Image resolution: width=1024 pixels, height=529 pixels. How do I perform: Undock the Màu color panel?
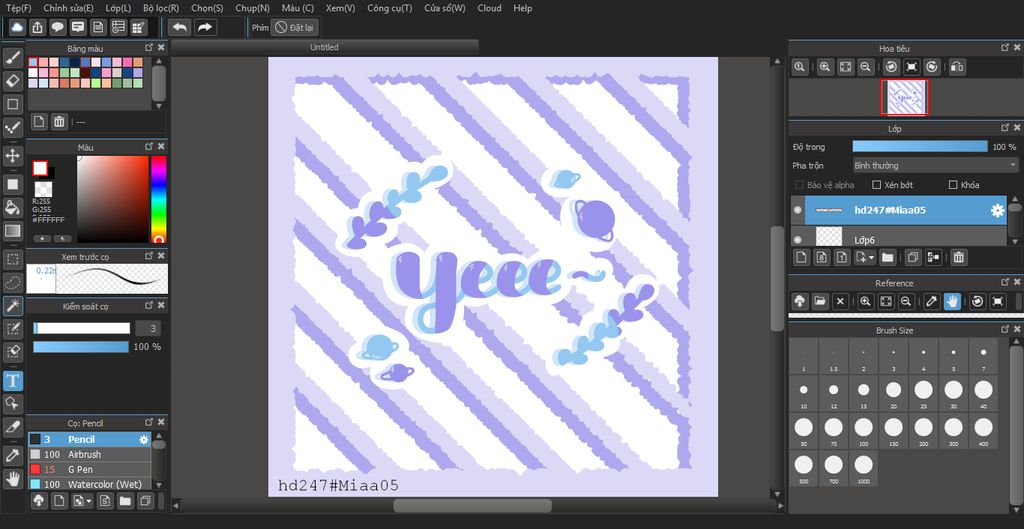point(149,147)
